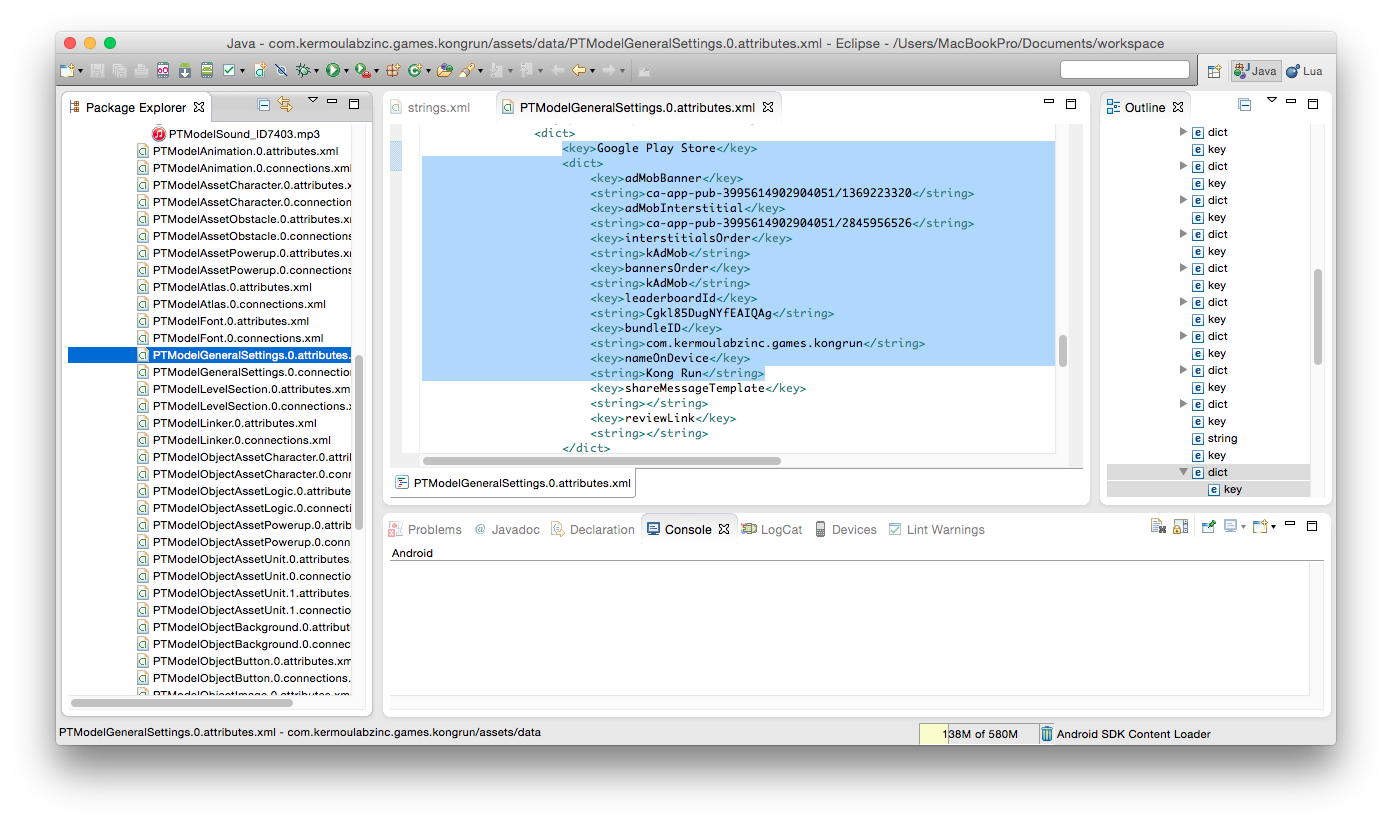
Task: Open the Package Explorer view menu triangle
Action: (x=312, y=100)
